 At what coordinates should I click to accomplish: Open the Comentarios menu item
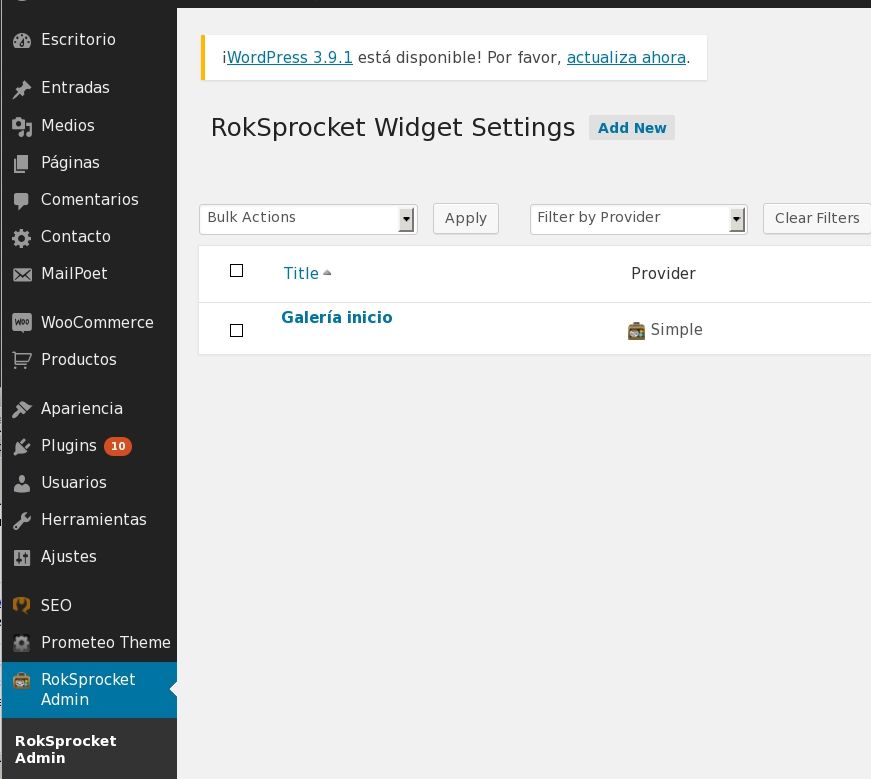tap(89, 199)
